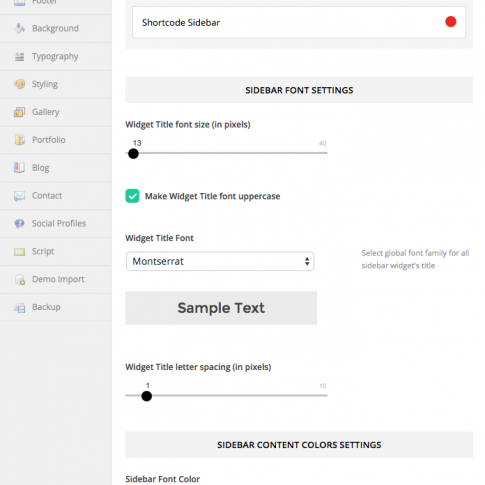This screenshot has height=485, width=485.
Task: Click the Montserrat dropdown arrows
Action: 307,261
